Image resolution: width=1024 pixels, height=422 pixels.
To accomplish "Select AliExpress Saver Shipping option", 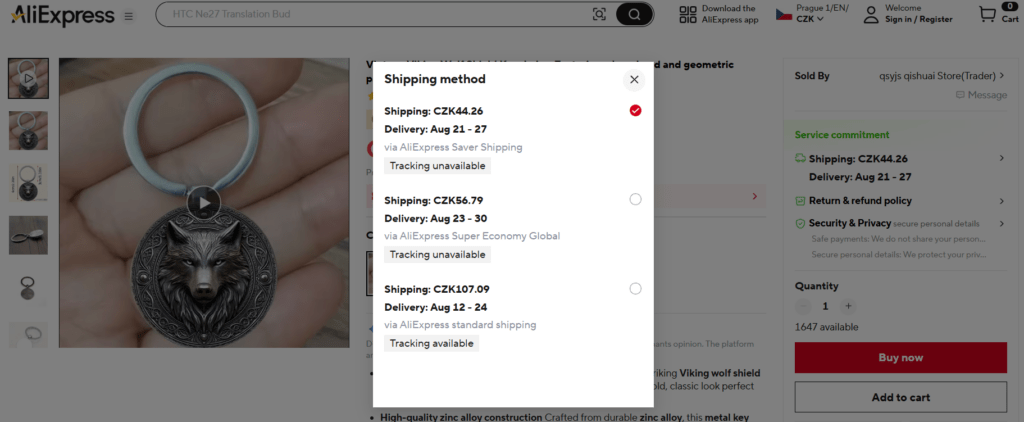I will tap(635, 110).
